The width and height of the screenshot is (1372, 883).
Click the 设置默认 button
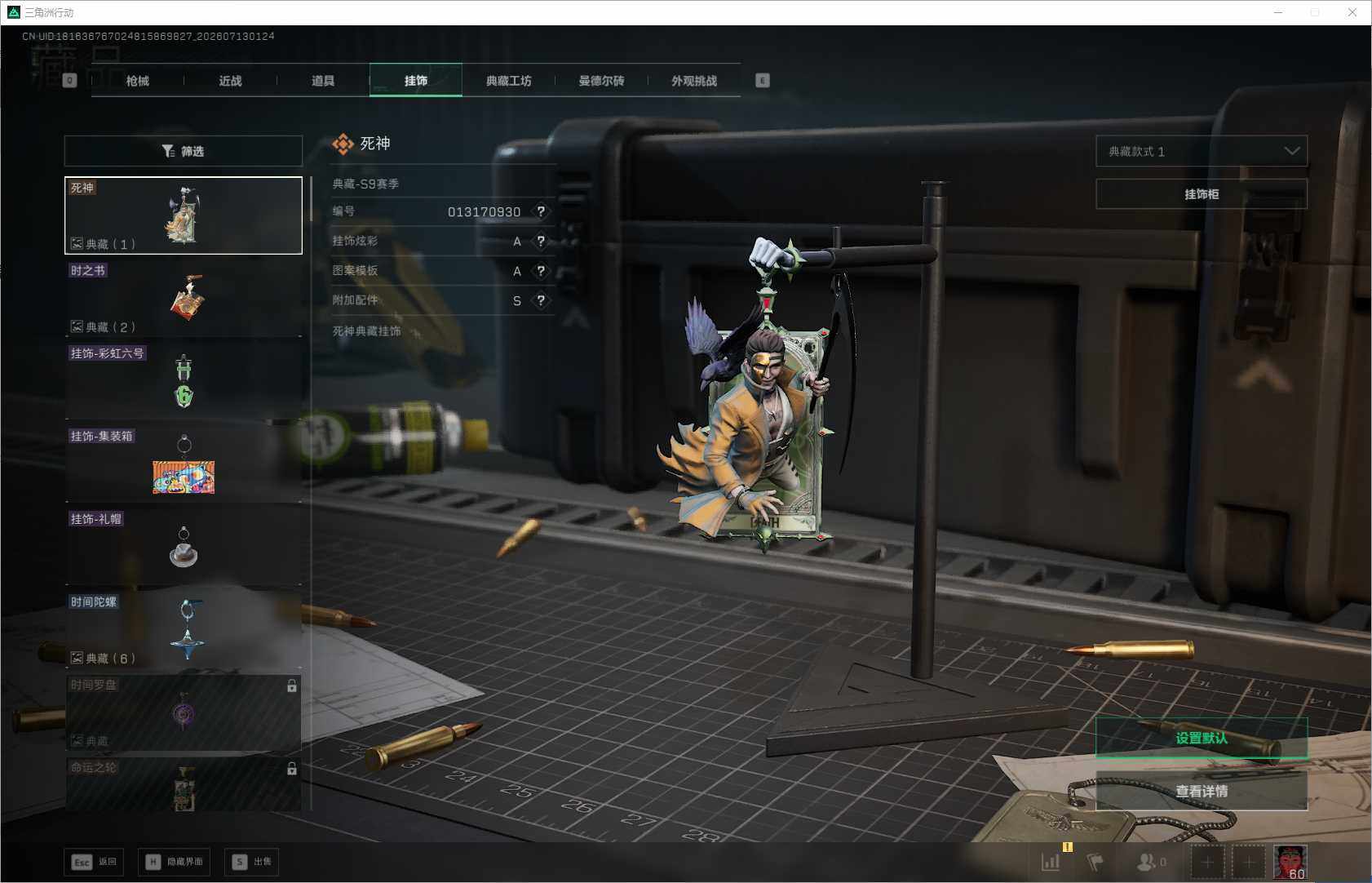[1202, 738]
